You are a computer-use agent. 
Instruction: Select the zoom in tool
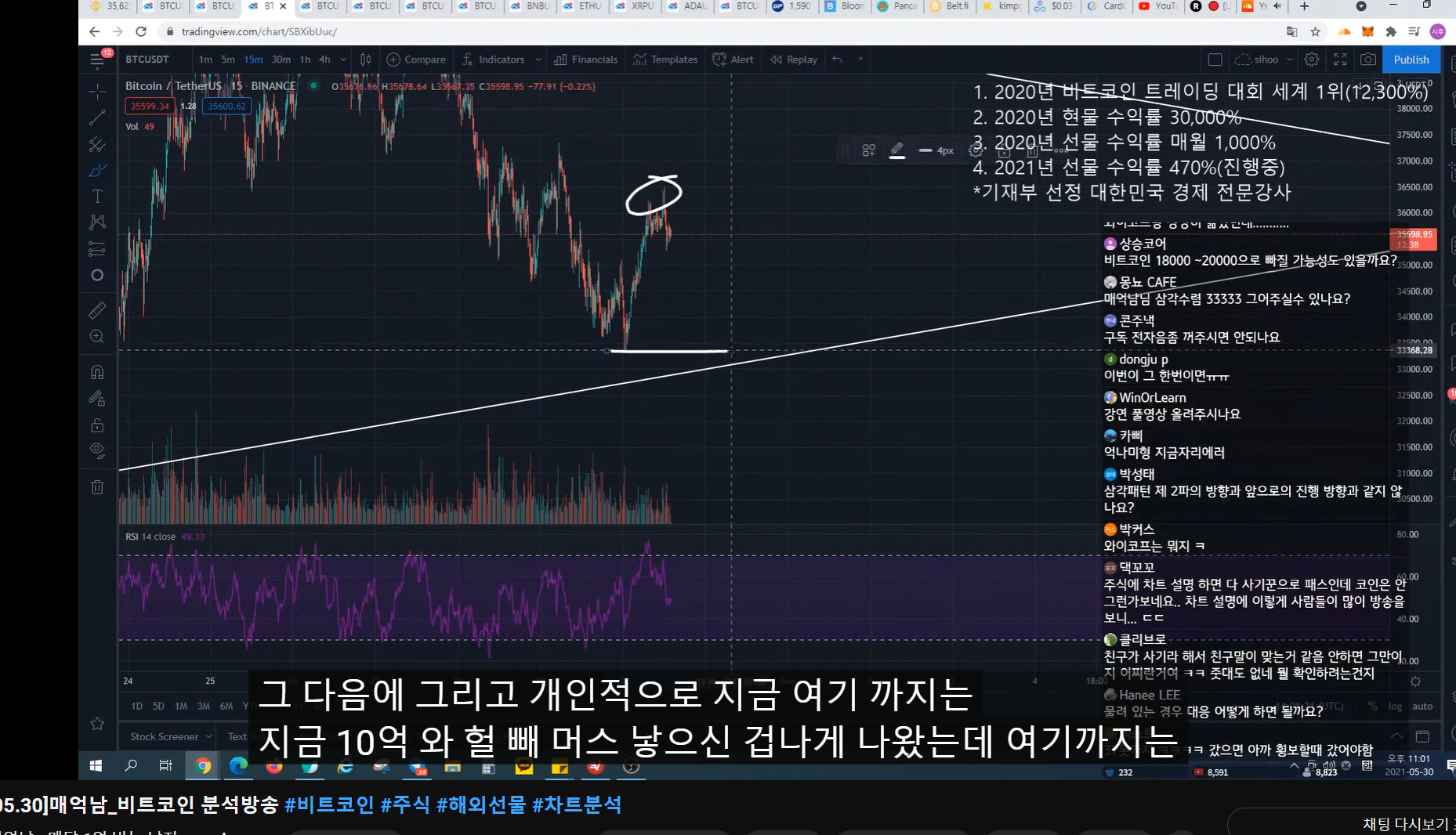coord(97,337)
